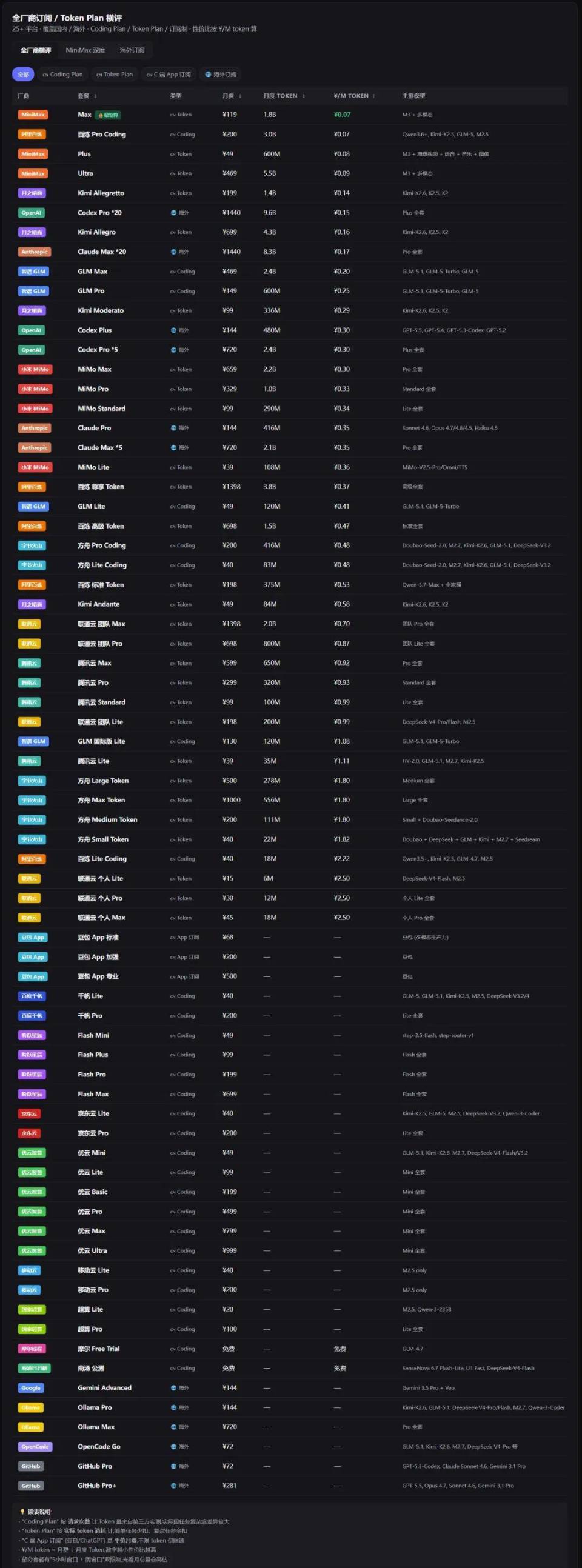This screenshot has width=582, height=1568.
Task: Click the 豆包 App badge in the 豆包 App 专业 row
Action: [33, 977]
